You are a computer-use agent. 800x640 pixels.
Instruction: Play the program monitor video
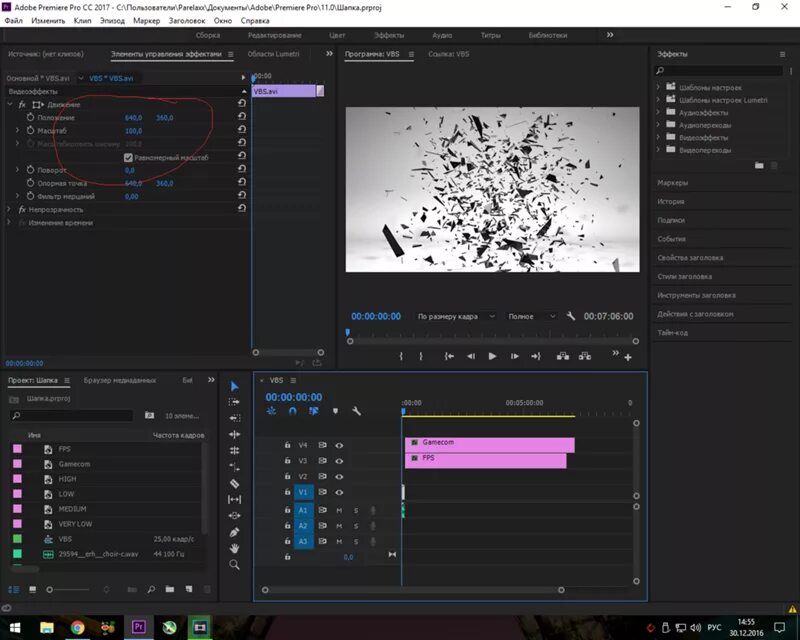(492, 356)
